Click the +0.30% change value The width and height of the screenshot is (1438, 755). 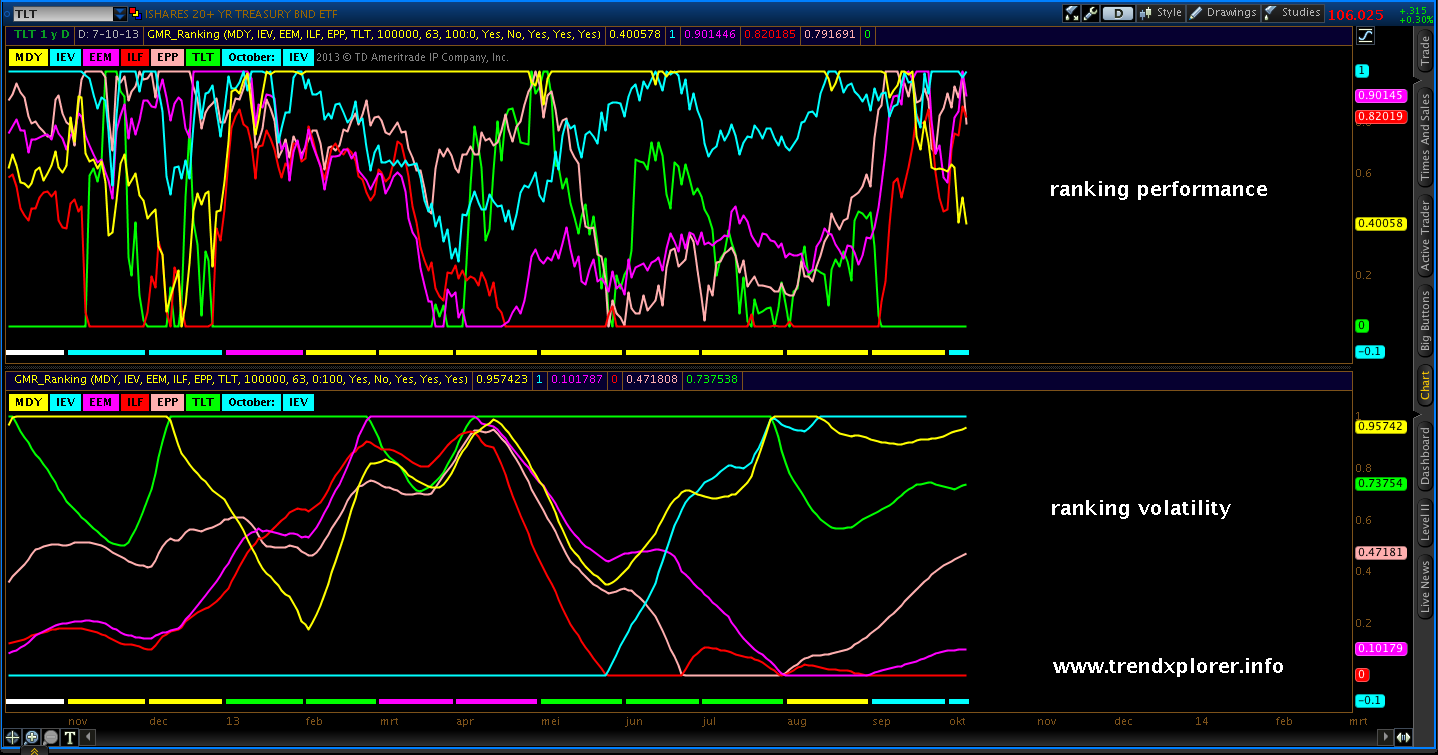point(1416,19)
